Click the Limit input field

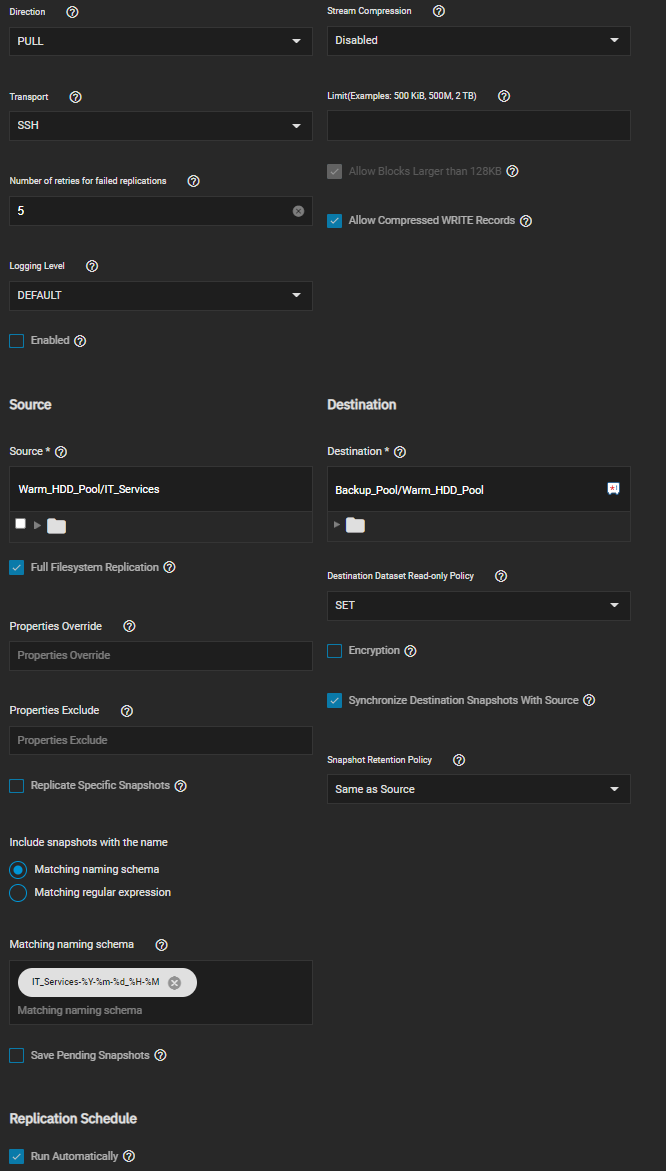479,125
